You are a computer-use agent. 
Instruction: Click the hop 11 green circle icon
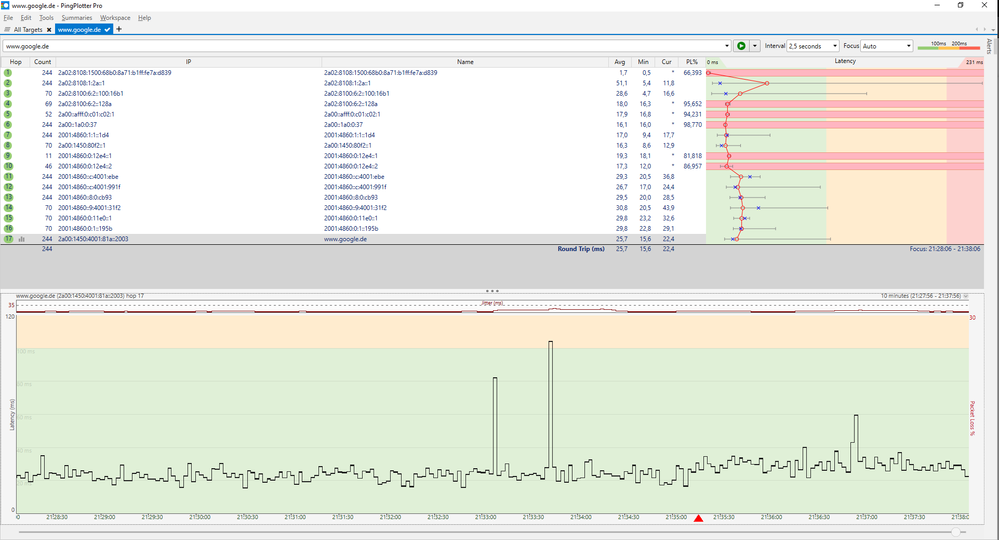[x=8, y=176]
